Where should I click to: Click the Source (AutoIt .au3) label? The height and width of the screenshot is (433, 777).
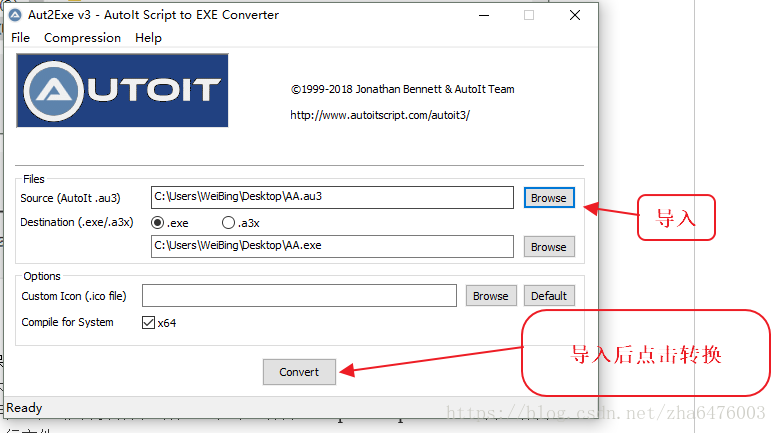(70, 198)
